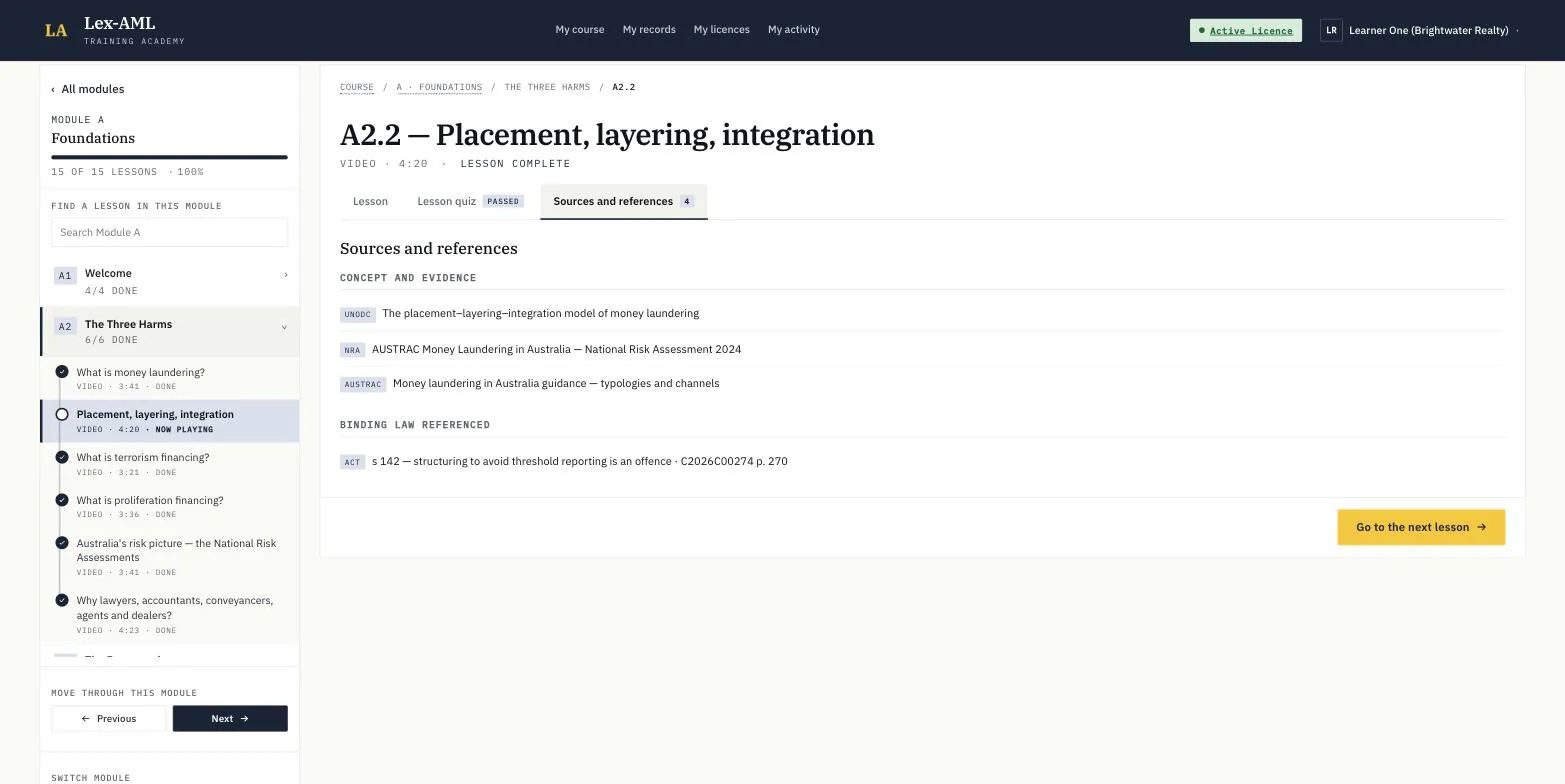
Task: Click the Lex-AML Training Academy title
Action: [134, 30]
